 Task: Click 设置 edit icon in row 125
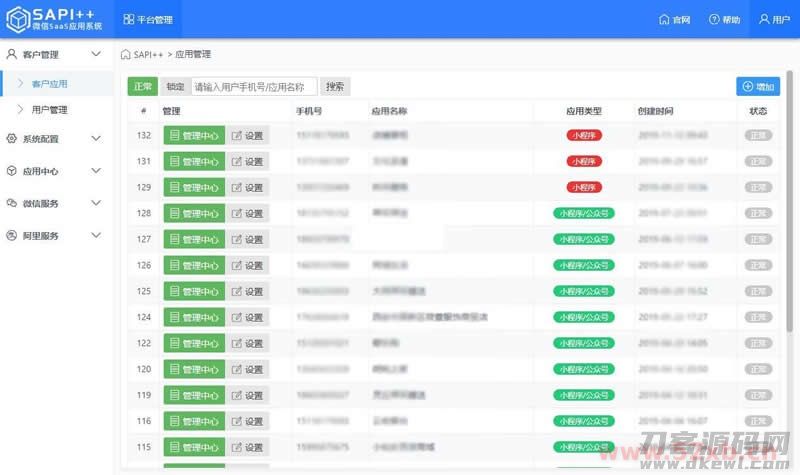click(x=236, y=291)
